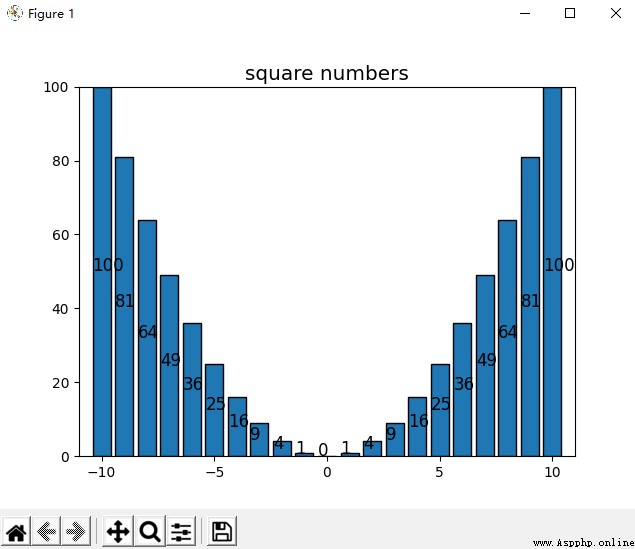This screenshot has width=635, height=549.
Task: Click the y-axis tick label 60
Action: (60, 235)
